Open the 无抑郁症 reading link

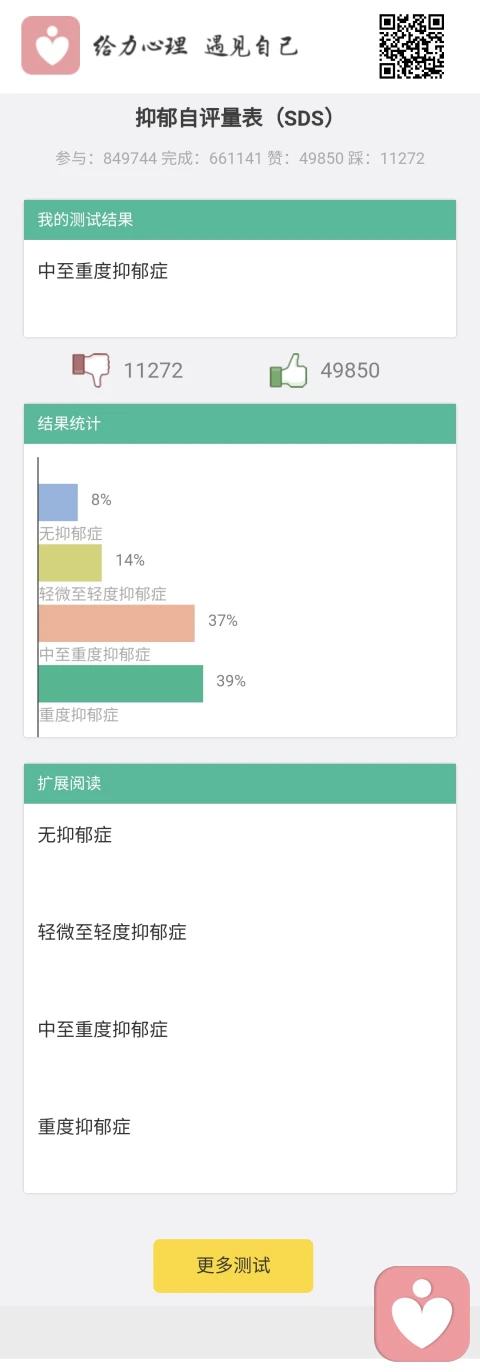click(x=75, y=835)
